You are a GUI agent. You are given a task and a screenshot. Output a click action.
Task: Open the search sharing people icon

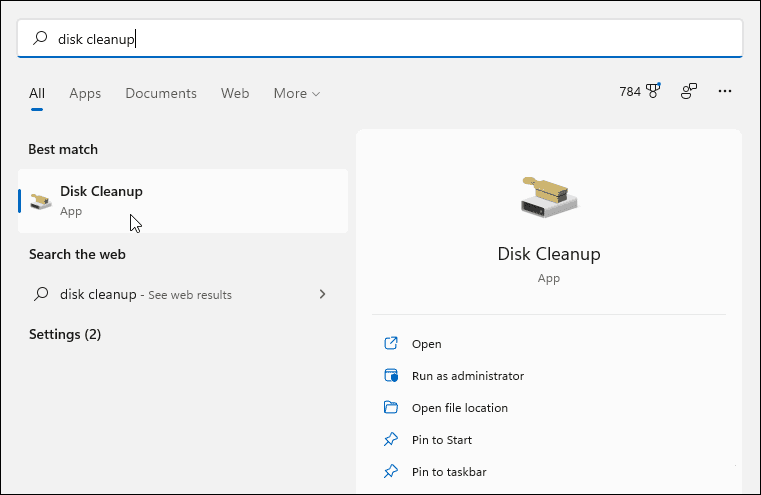689,92
